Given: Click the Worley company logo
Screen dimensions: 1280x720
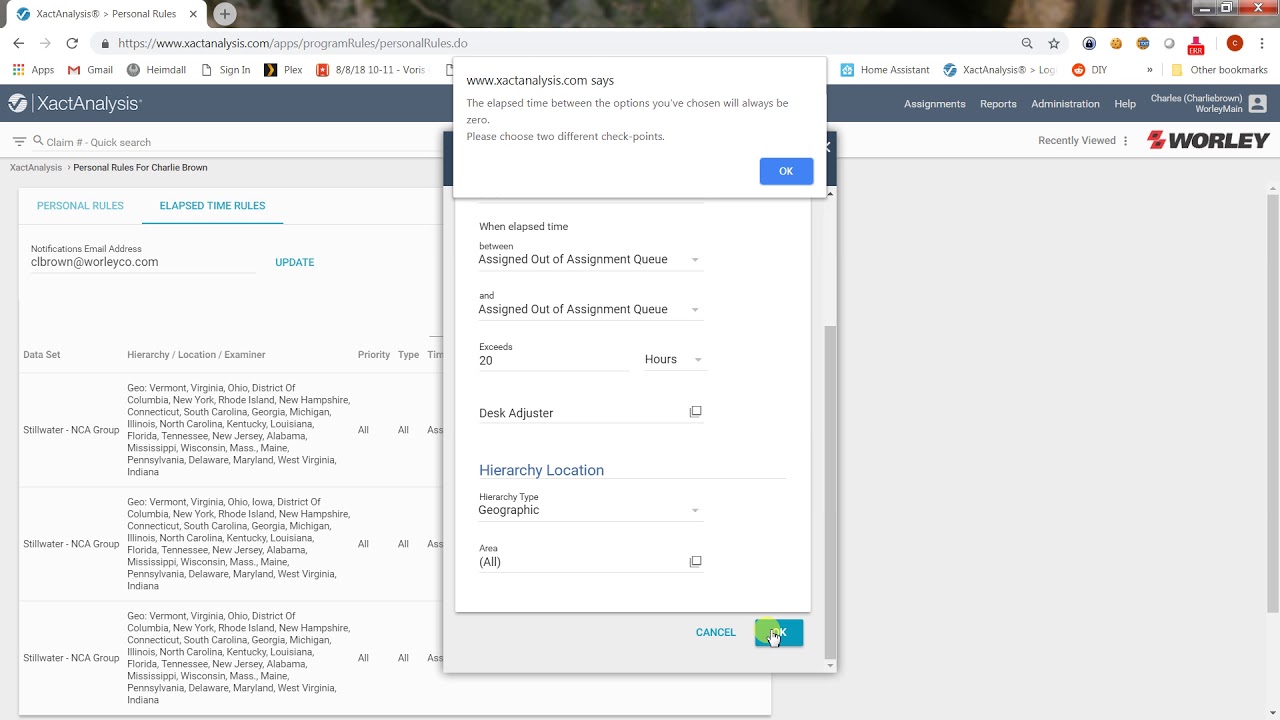Looking at the screenshot, I should (x=1208, y=140).
